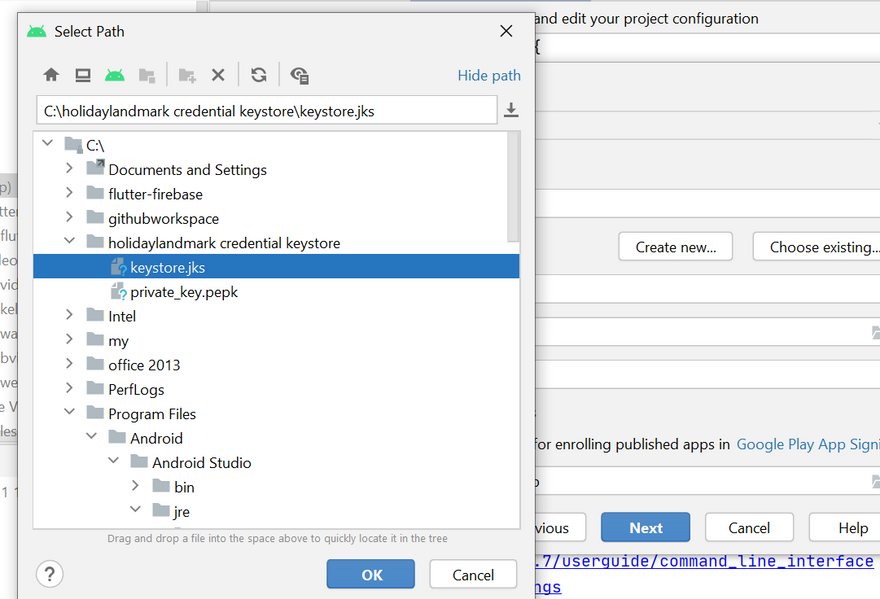Refresh the file tree

click(259, 75)
